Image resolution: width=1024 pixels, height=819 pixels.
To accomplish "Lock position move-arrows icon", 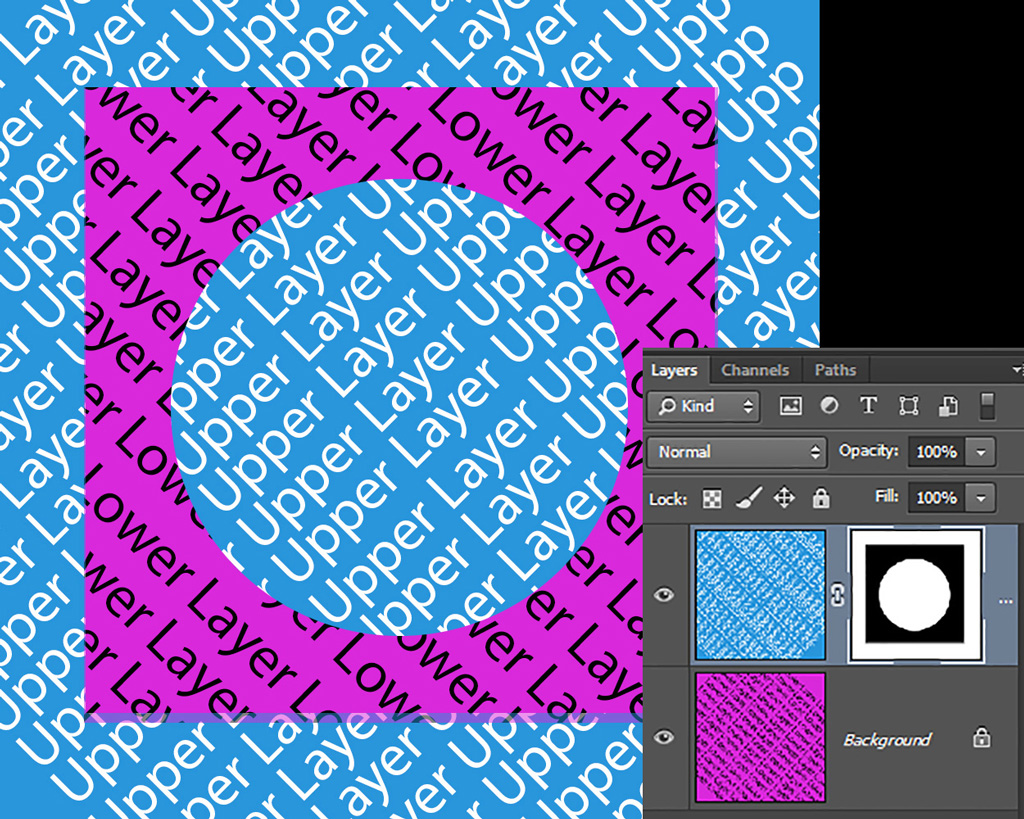I will pyautogui.click(x=784, y=498).
